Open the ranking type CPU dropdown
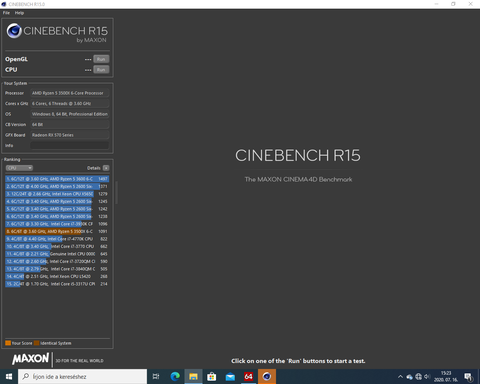The image size is (480, 384). [x=19, y=168]
